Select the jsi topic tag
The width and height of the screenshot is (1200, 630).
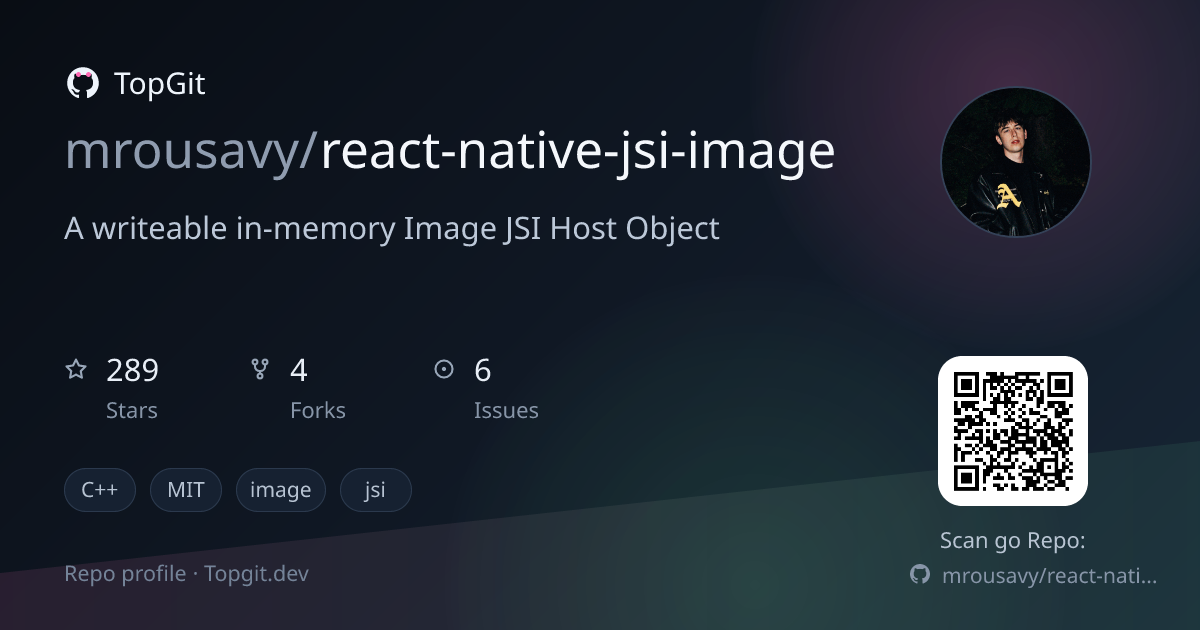point(376,490)
